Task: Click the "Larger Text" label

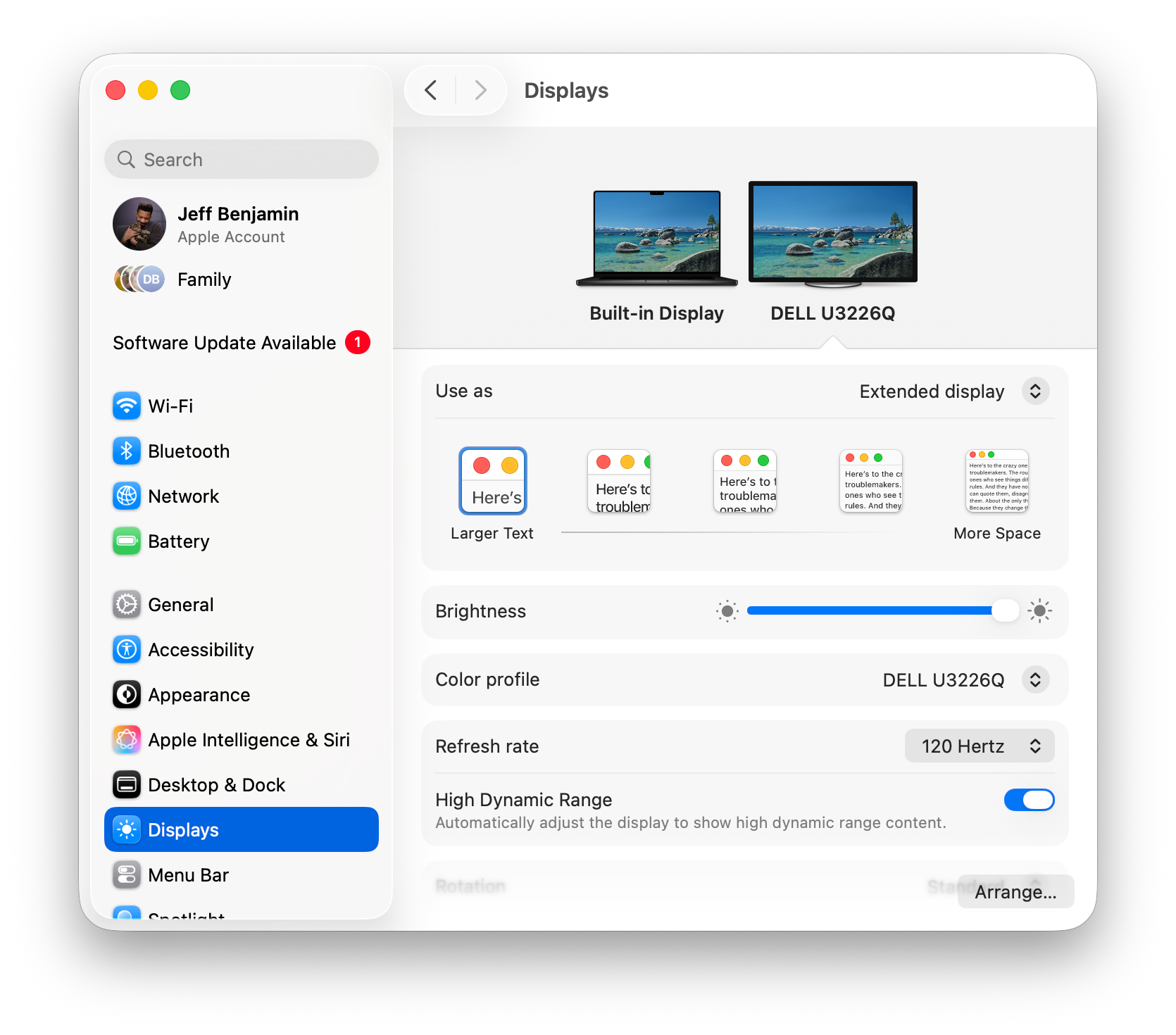Action: pos(492,534)
